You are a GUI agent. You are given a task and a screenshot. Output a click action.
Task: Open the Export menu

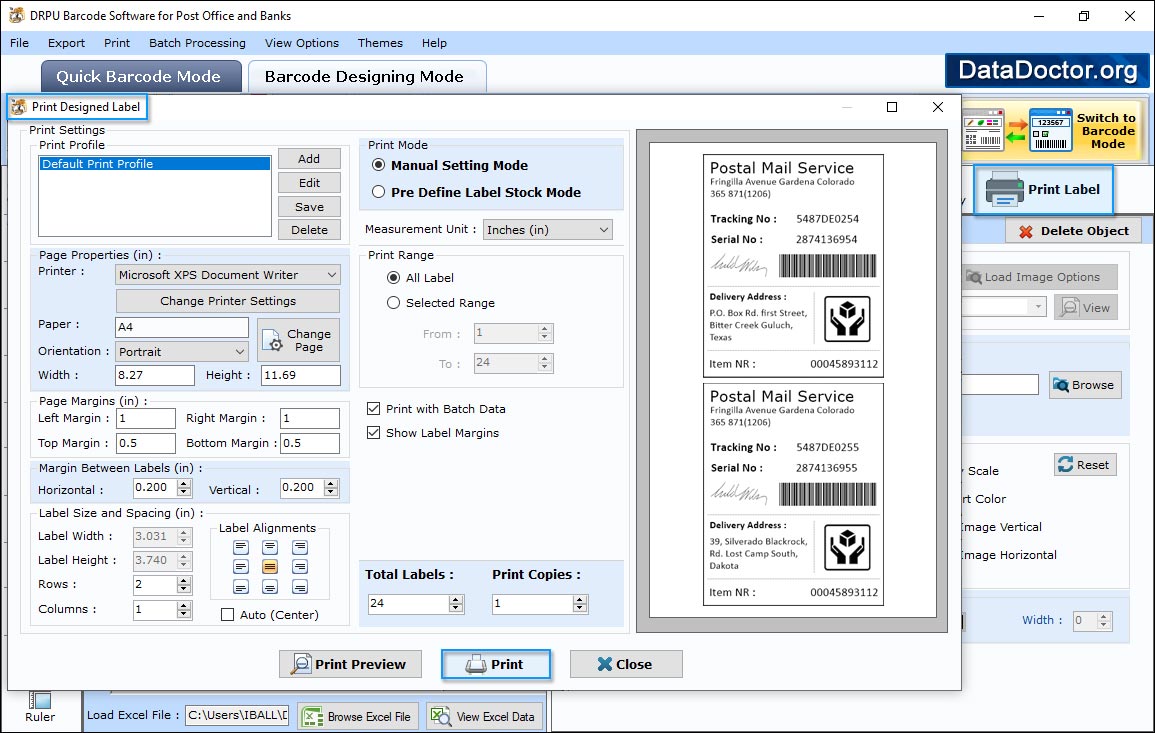point(66,43)
